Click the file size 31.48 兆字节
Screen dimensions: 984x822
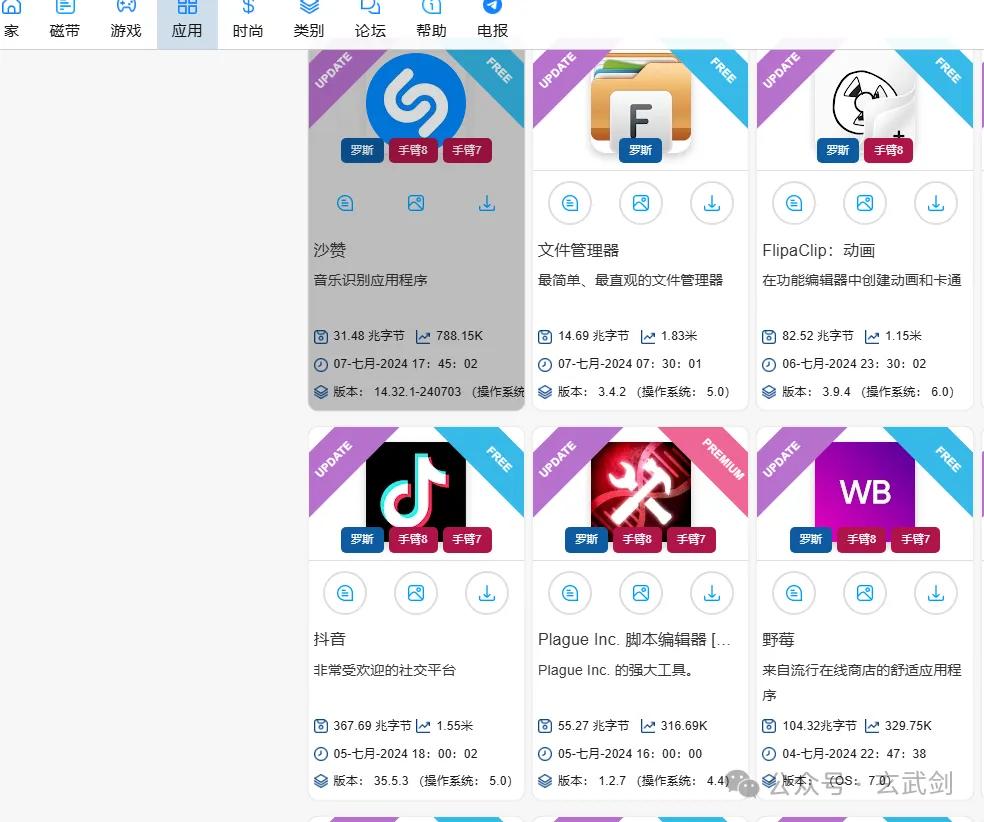(368, 336)
